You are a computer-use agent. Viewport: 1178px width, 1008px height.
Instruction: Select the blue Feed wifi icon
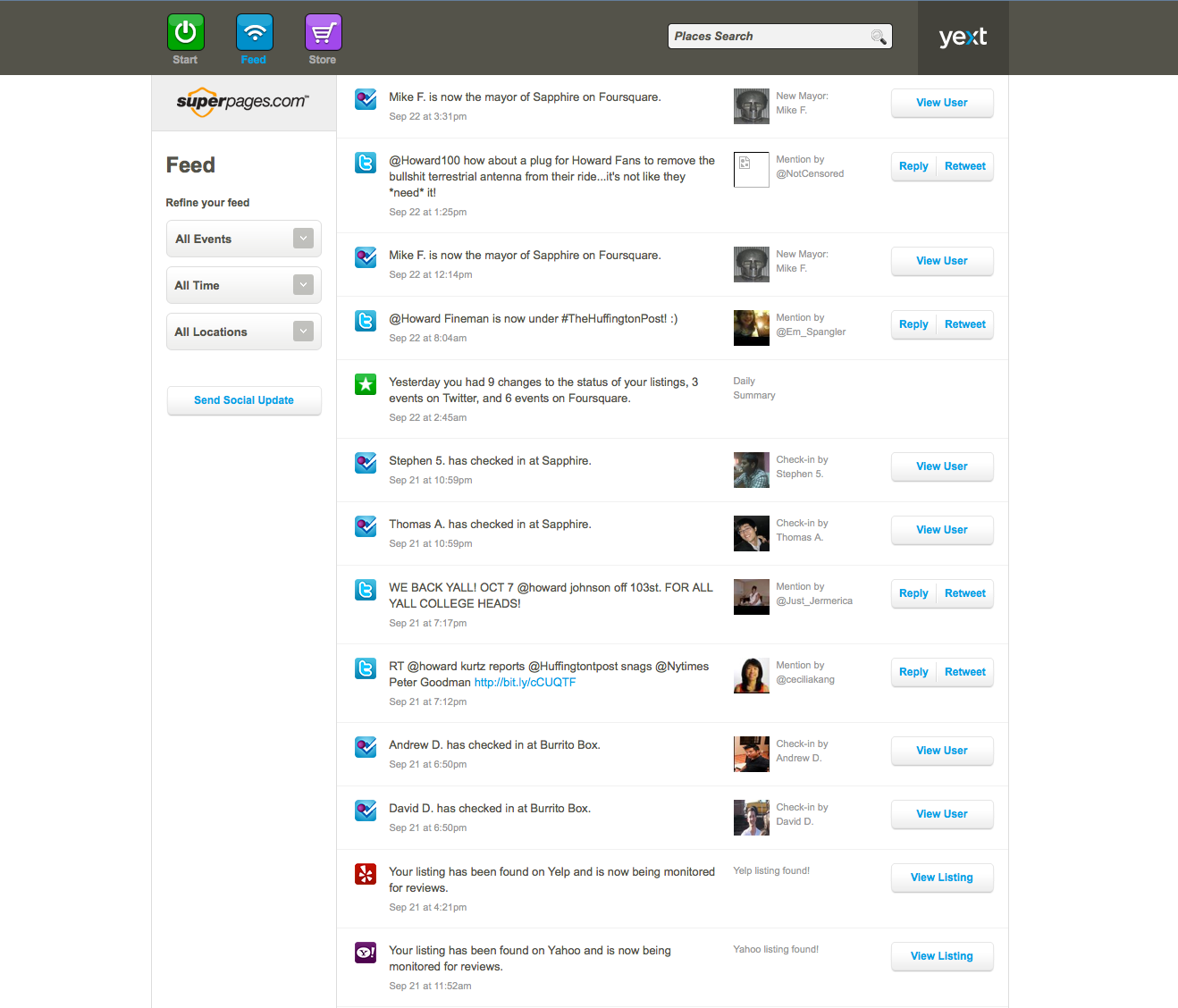[x=255, y=33]
